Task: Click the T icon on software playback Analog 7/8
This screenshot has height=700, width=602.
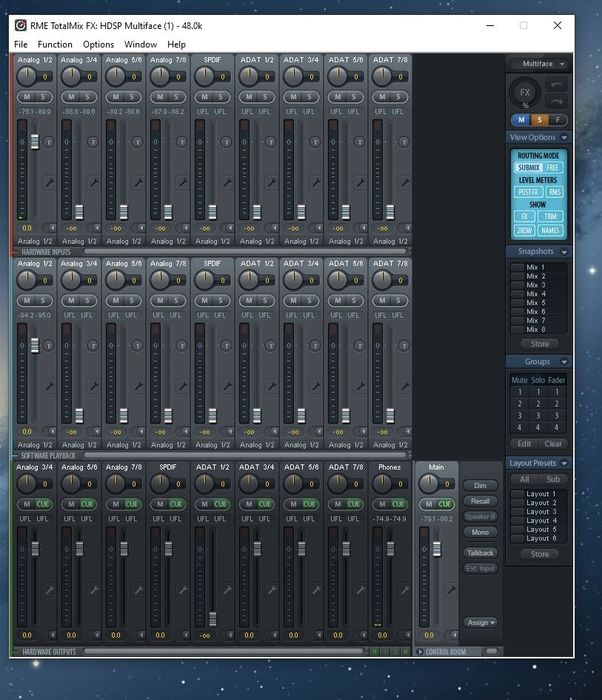Action: pos(182,346)
